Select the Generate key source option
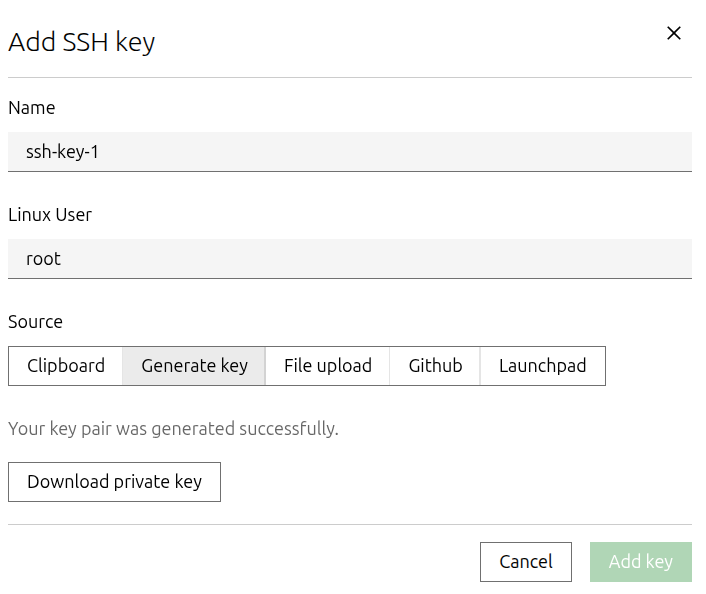The image size is (706, 594). 194,366
